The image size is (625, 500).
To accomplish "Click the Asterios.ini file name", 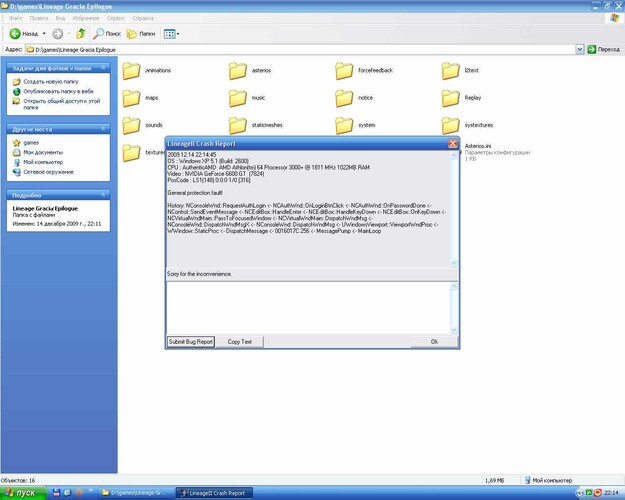I will (x=478, y=146).
